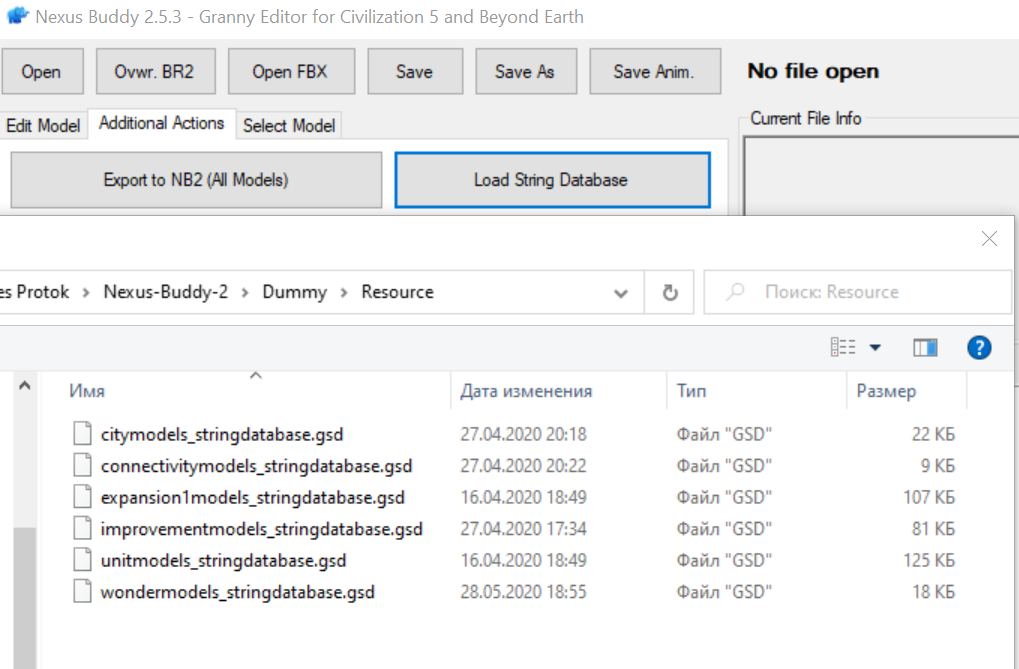Image resolution: width=1019 pixels, height=669 pixels.
Task: Open the view options dropdown arrow
Action: (x=875, y=347)
